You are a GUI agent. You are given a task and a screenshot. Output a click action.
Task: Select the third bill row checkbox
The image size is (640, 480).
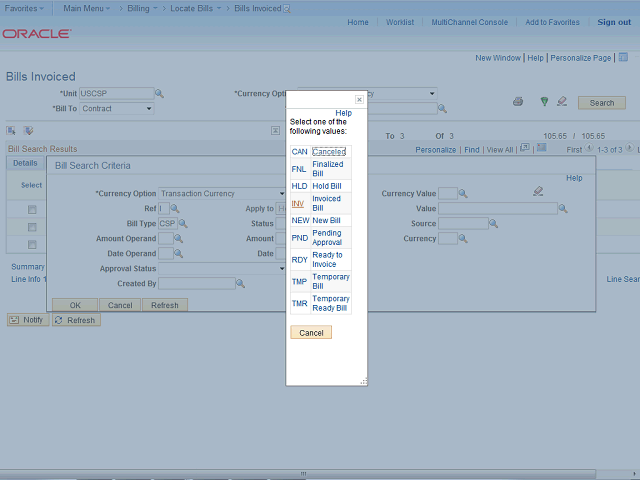point(32,244)
